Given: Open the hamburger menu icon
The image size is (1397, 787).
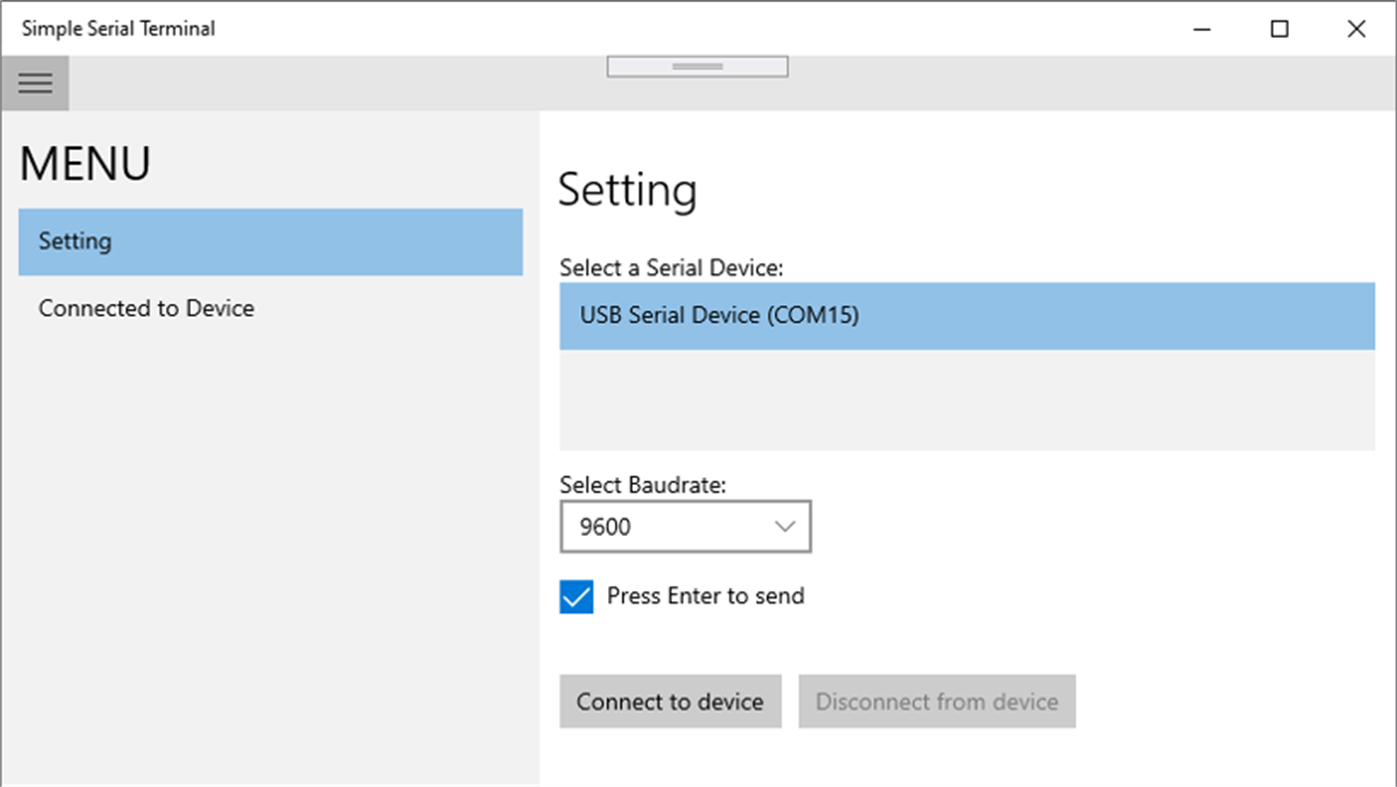Looking at the screenshot, I should 35,83.
